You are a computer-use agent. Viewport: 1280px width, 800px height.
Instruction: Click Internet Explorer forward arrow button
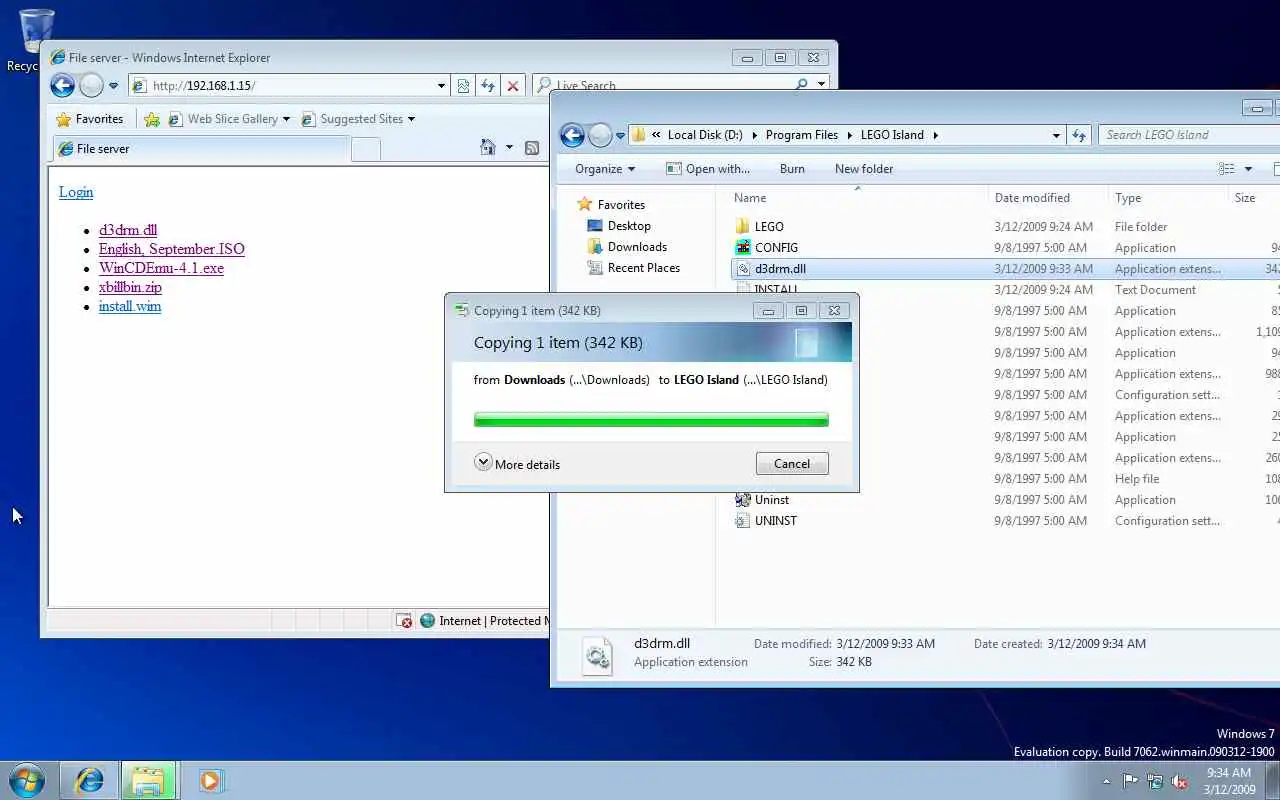(91, 86)
